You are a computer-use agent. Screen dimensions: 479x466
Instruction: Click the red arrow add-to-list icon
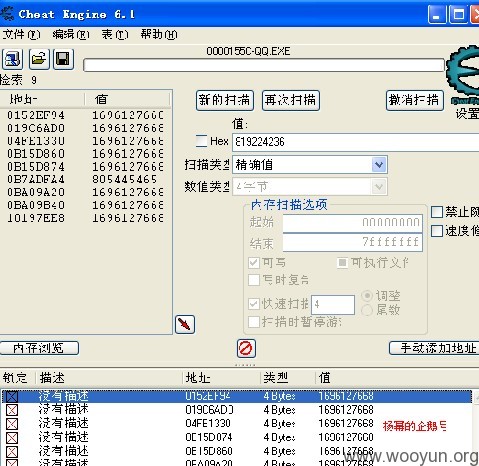[x=185, y=324]
